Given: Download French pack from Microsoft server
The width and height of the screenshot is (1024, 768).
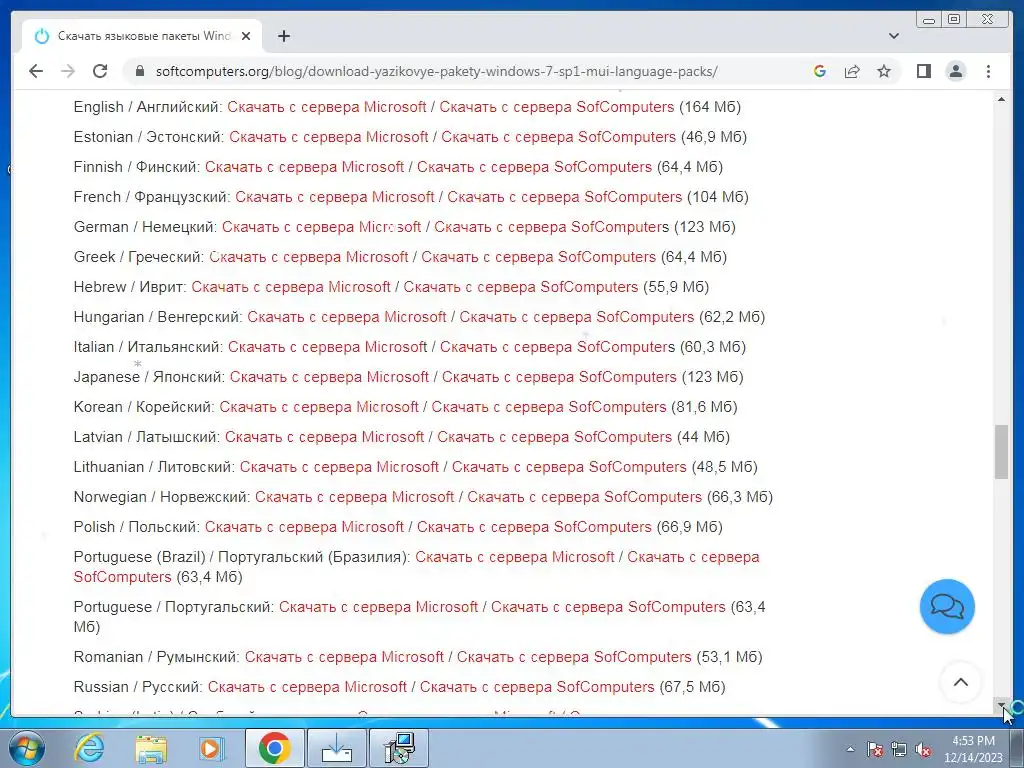Looking at the screenshot, I should pyautogui.click(x=334, y=197).
